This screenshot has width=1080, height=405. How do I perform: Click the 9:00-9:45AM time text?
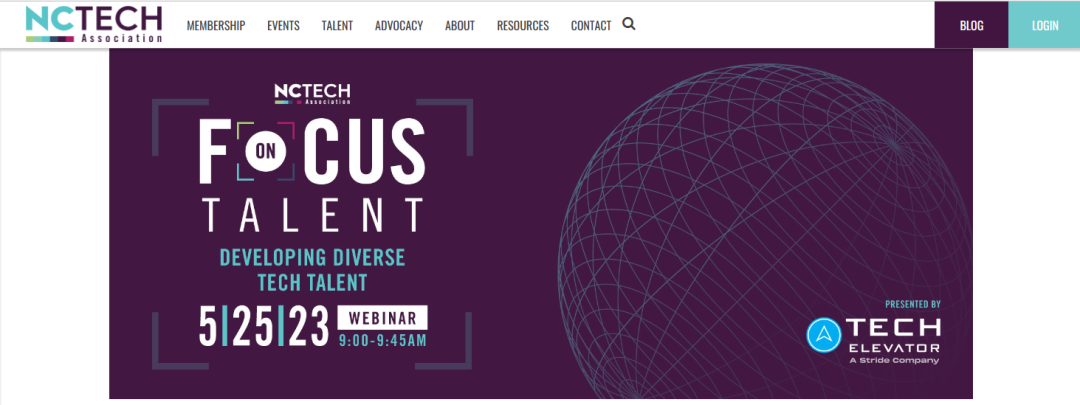[x=382, y=340]
